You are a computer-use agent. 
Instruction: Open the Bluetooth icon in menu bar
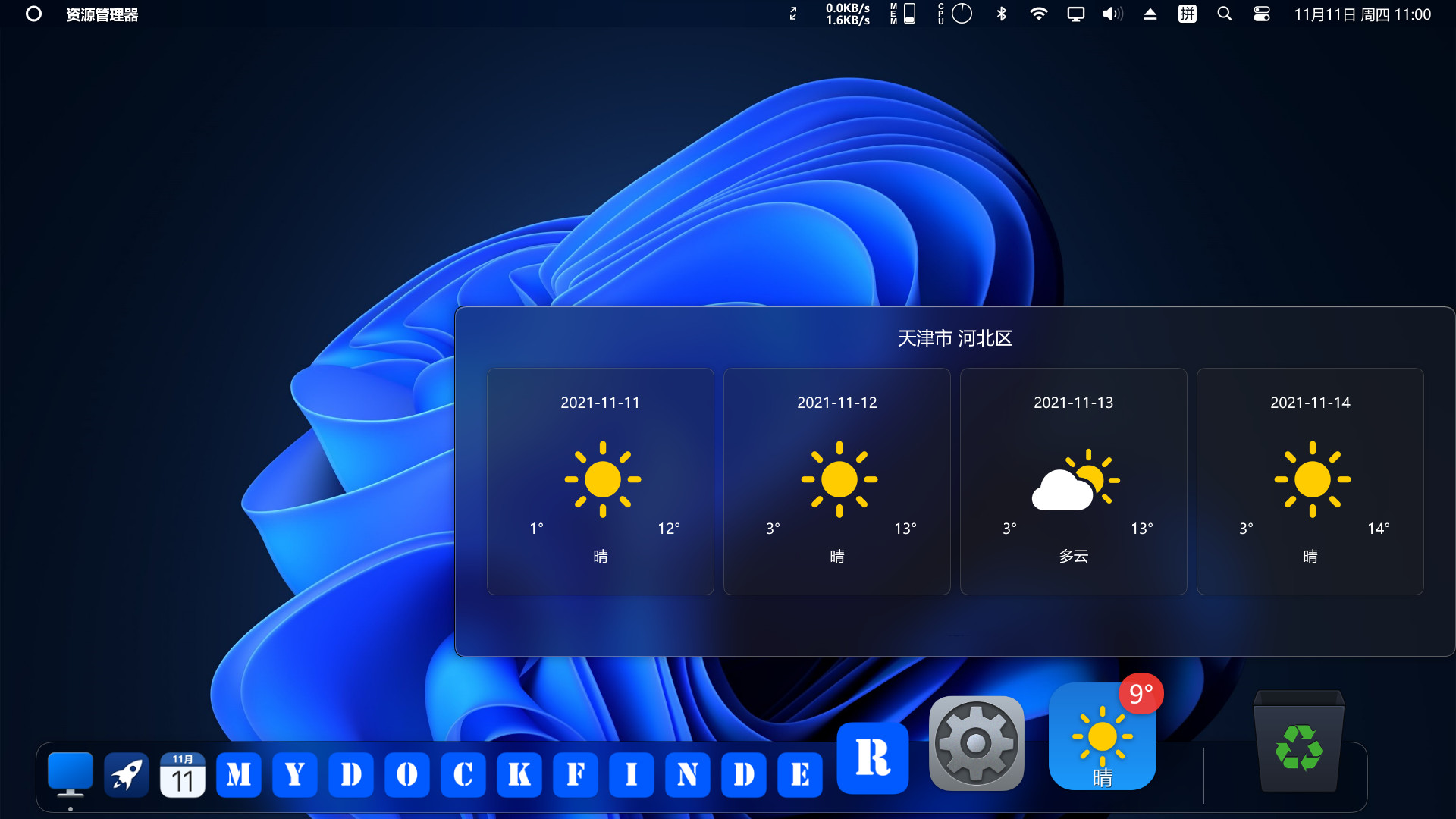click(1001, 14)
